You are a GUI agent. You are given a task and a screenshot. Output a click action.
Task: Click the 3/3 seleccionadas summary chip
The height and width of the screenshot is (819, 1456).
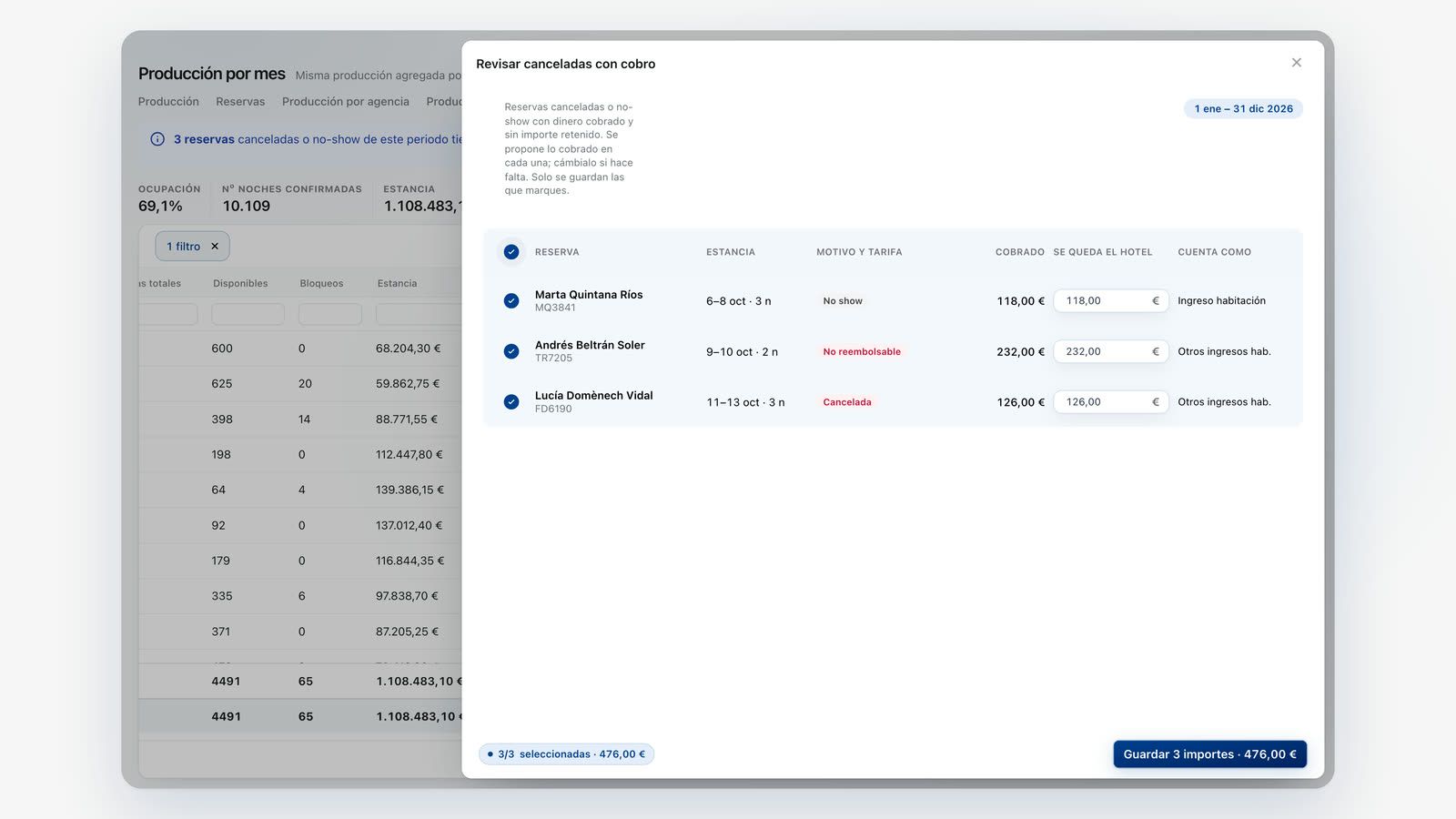[x=566, y=754]
